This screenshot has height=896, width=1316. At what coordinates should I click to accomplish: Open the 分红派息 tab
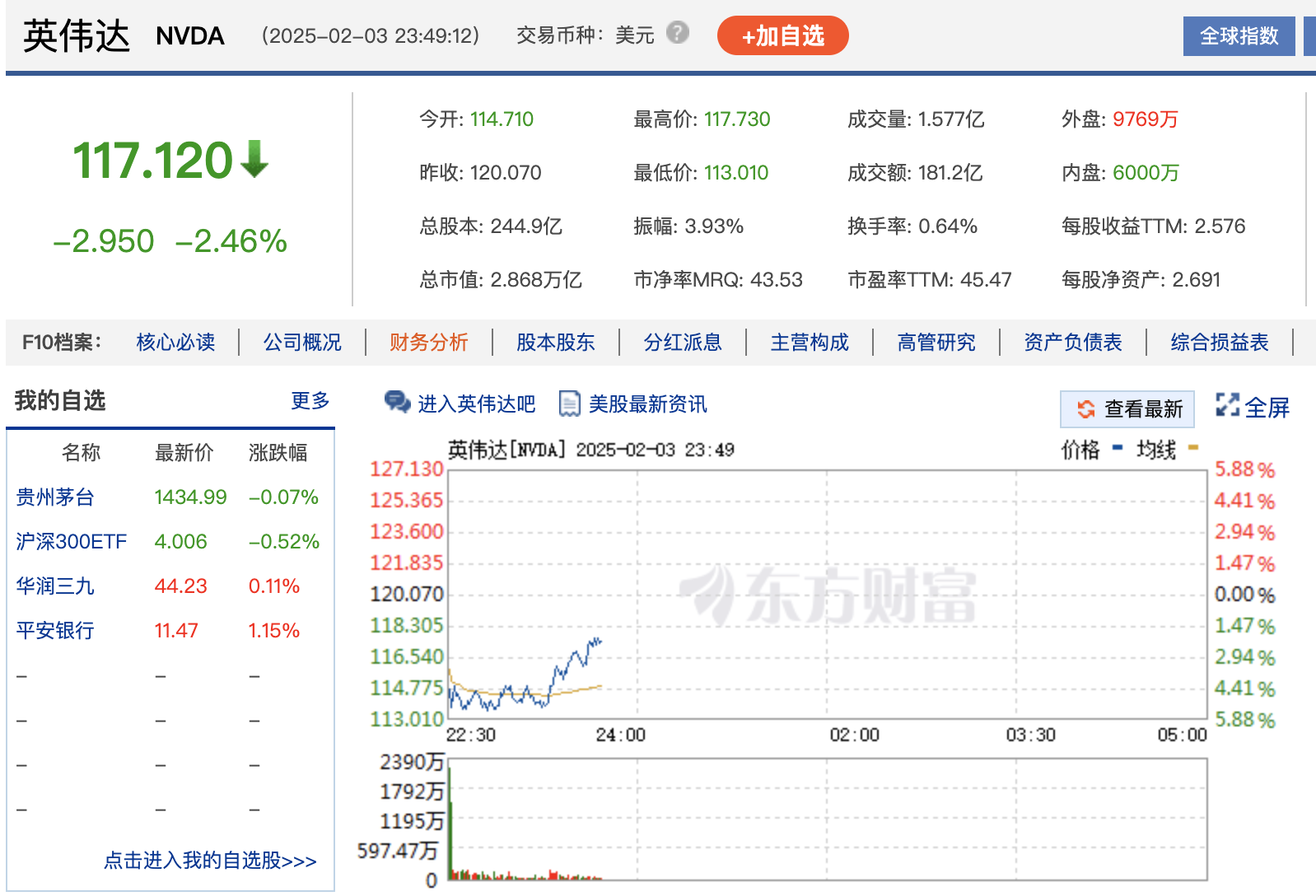tap(682, 343)
